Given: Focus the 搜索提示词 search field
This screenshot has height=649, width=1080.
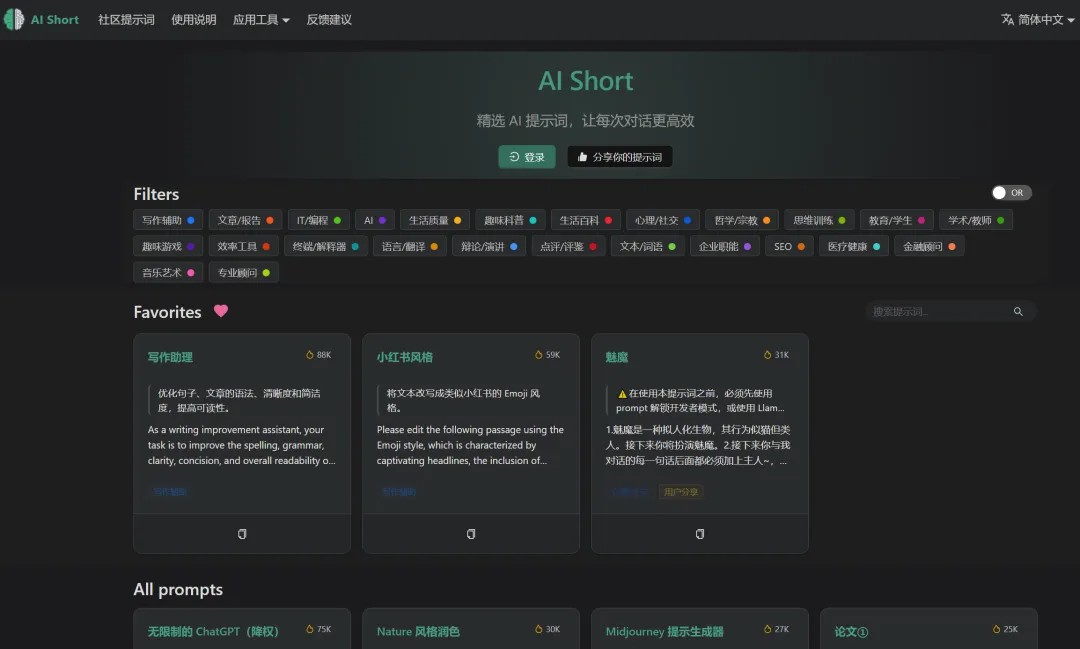Looking at the screenshot, I should (x=951, y=311).
